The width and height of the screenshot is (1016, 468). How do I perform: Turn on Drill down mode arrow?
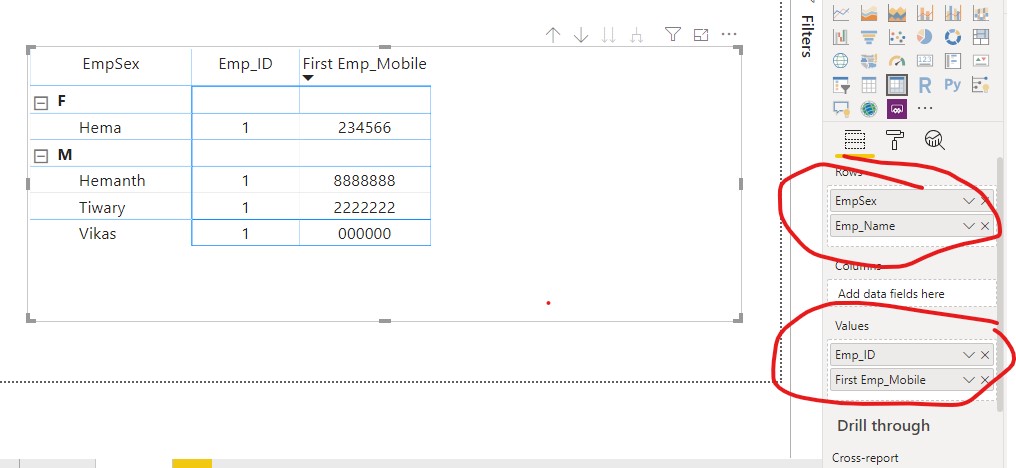(581, 35)
